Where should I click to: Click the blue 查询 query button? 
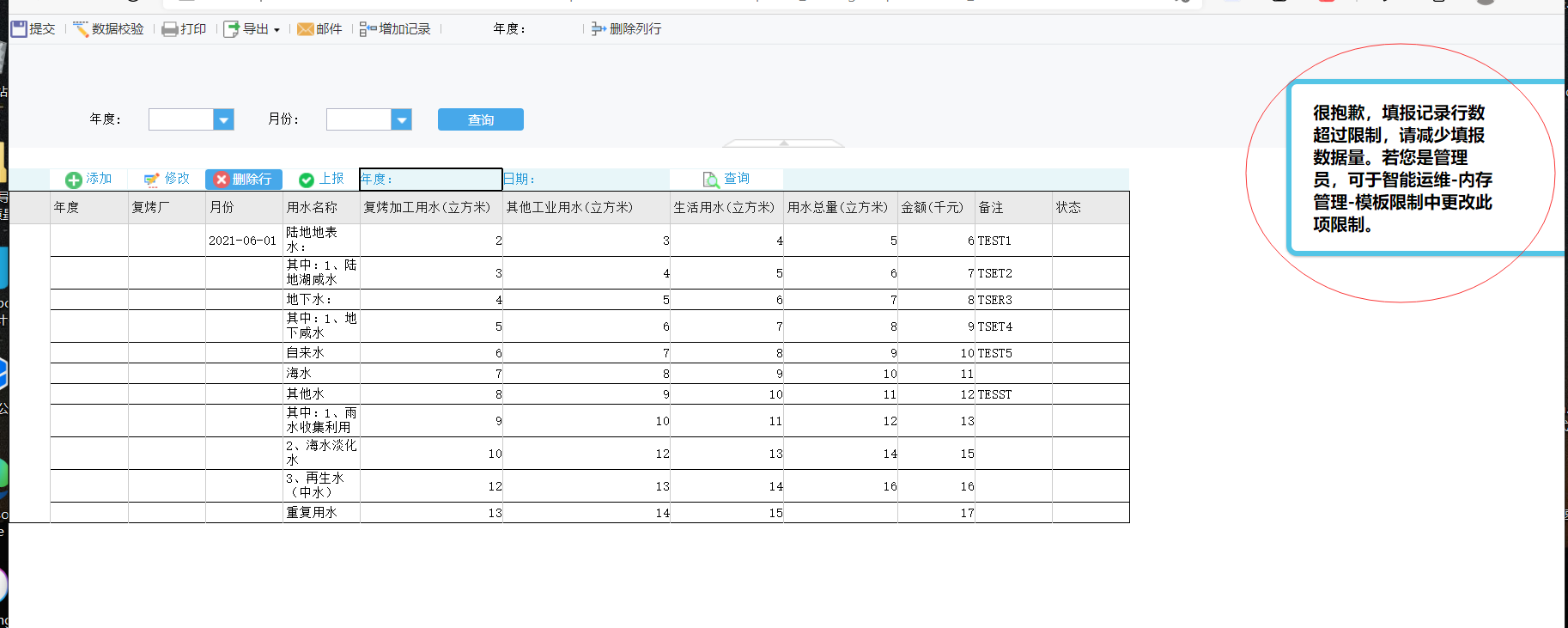(481, 119)
